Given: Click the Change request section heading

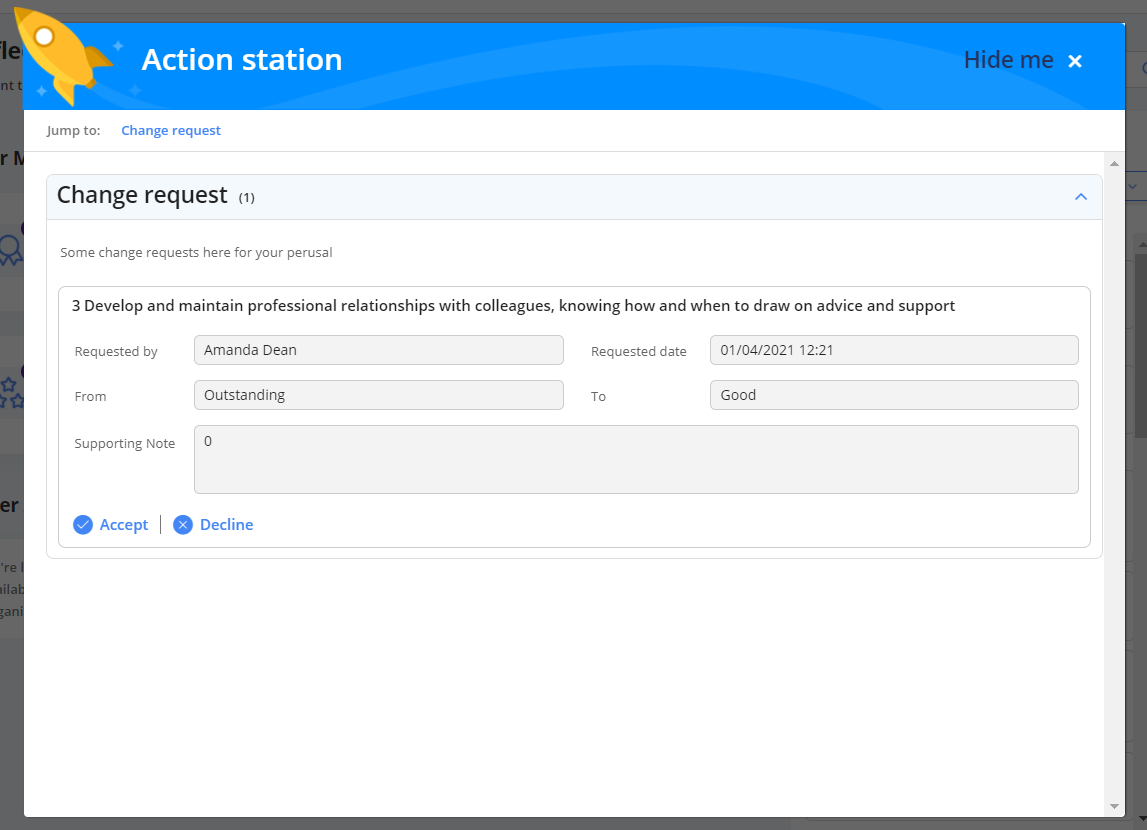Looking at the screenshot, I should click(142, 195).
